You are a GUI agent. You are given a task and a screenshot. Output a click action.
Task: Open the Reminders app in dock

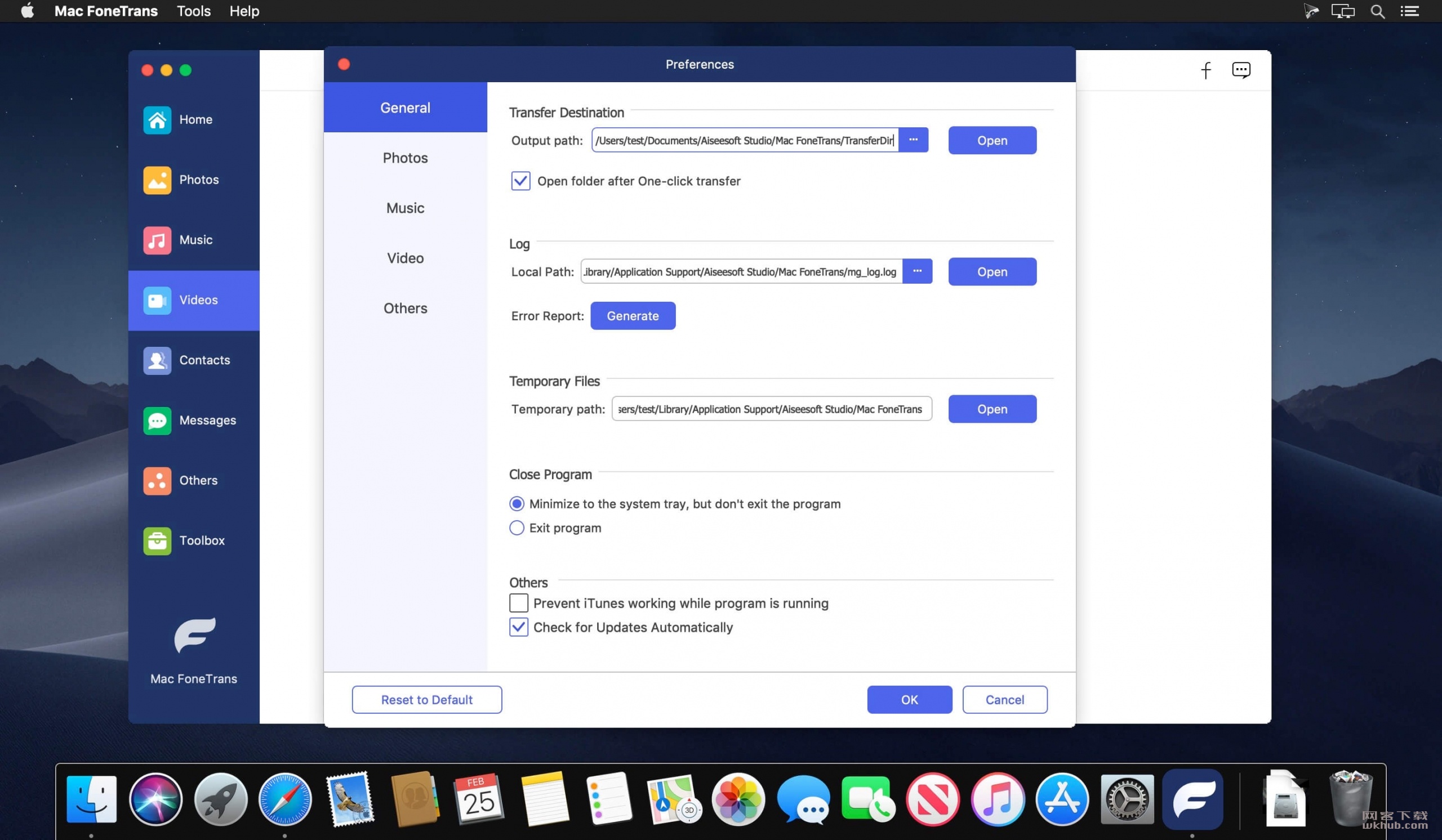pos(609,799)
